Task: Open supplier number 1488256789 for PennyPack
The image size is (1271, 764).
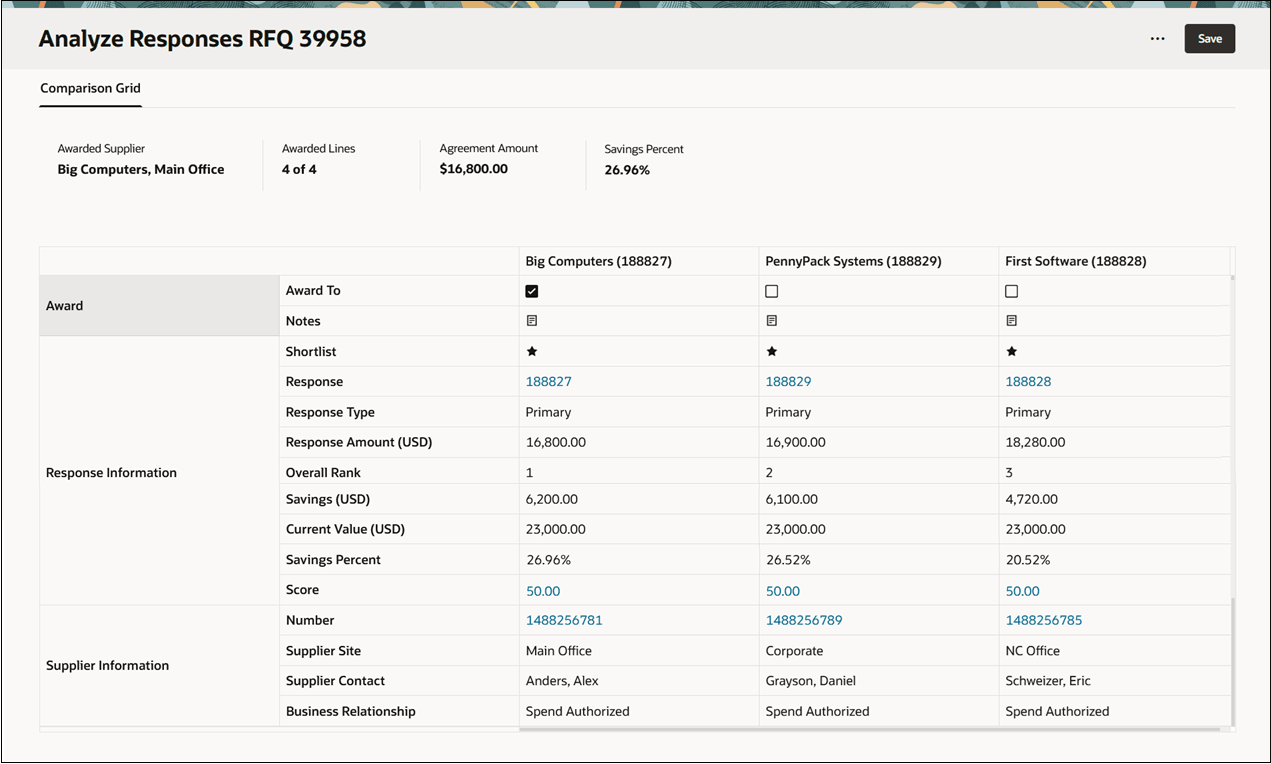Action: pos(804,620)
